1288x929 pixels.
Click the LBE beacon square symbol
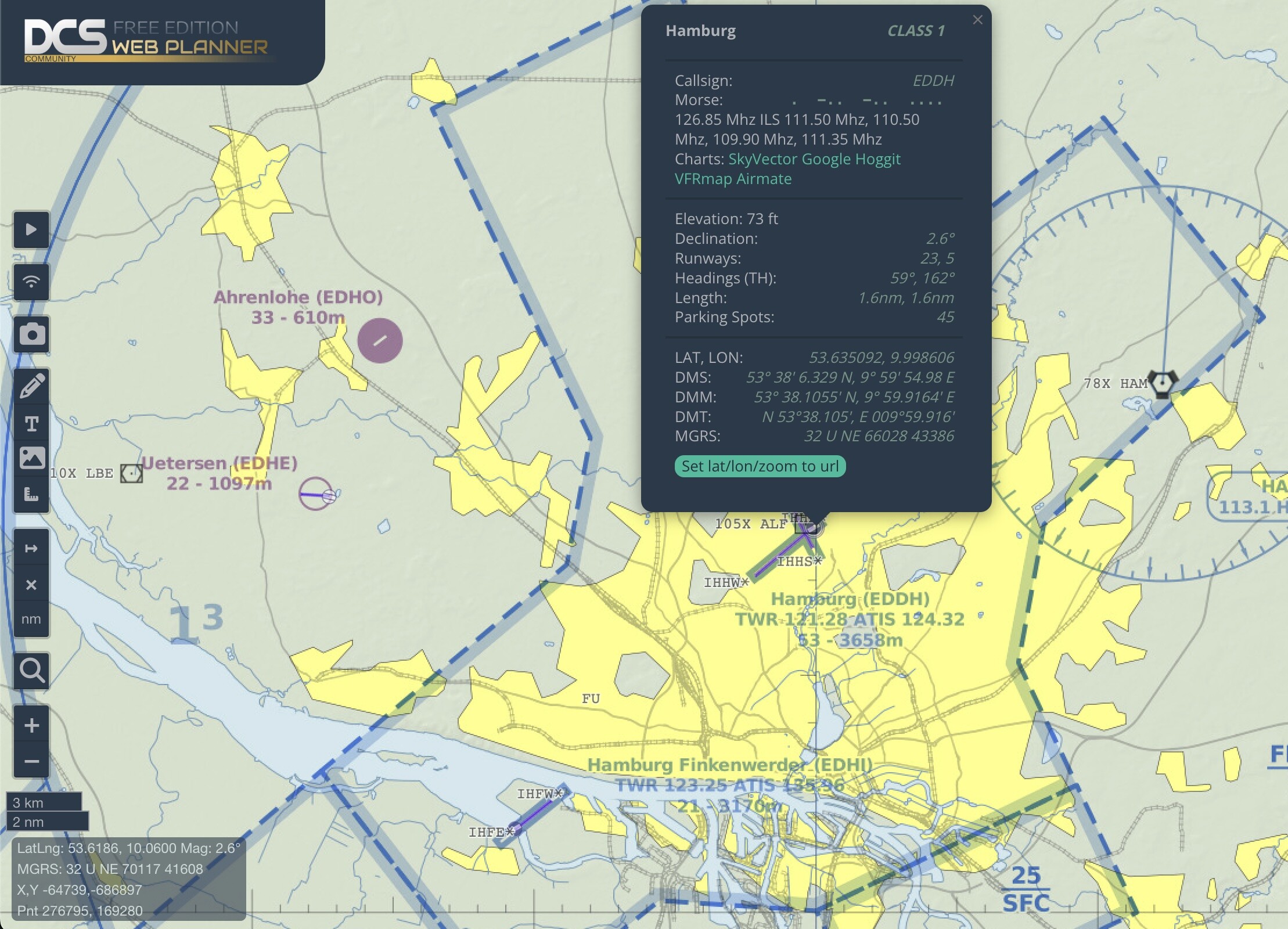131,473
